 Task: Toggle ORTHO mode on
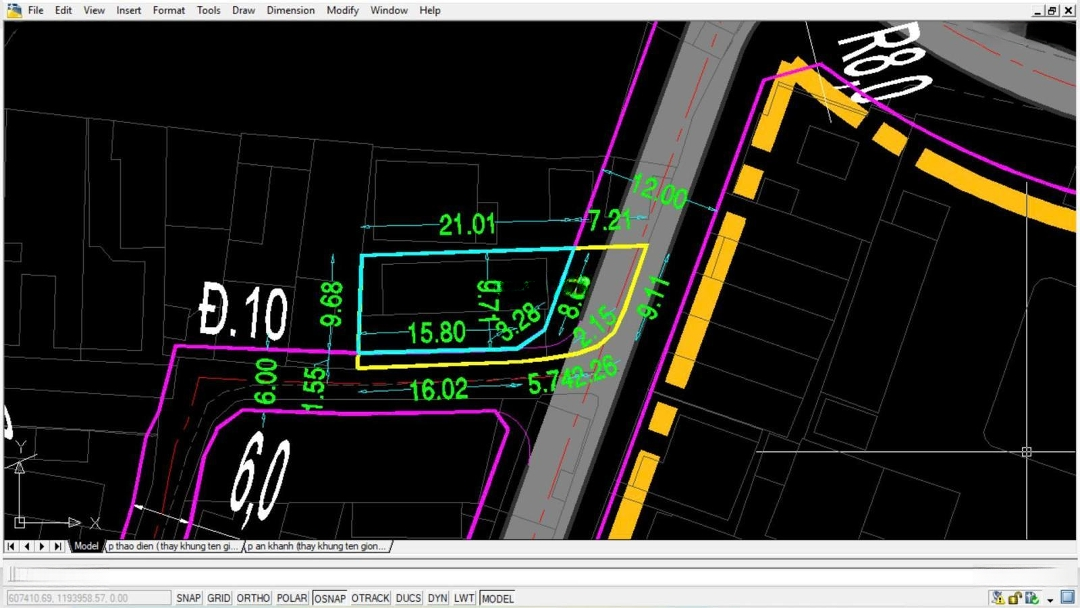pyautogui.click(x=253, y=598)
